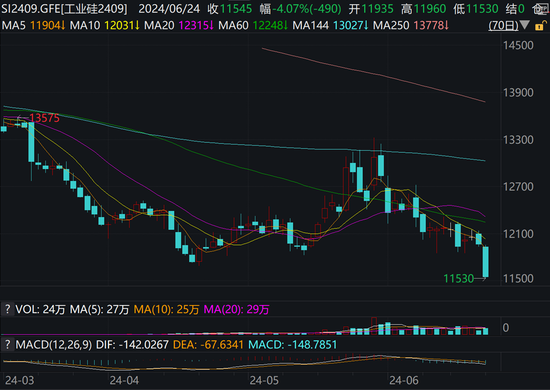Click the yellow unlock padlock icon

541,26
